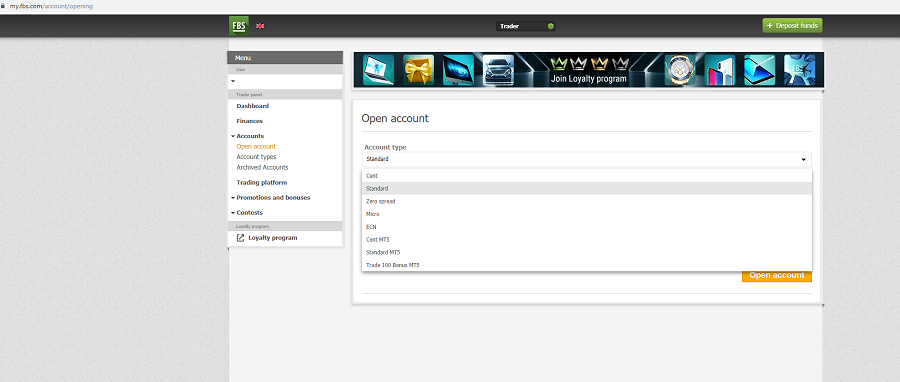Click the external link icon beside Loyalty program
900x382 pixels.
coord(240,237)
